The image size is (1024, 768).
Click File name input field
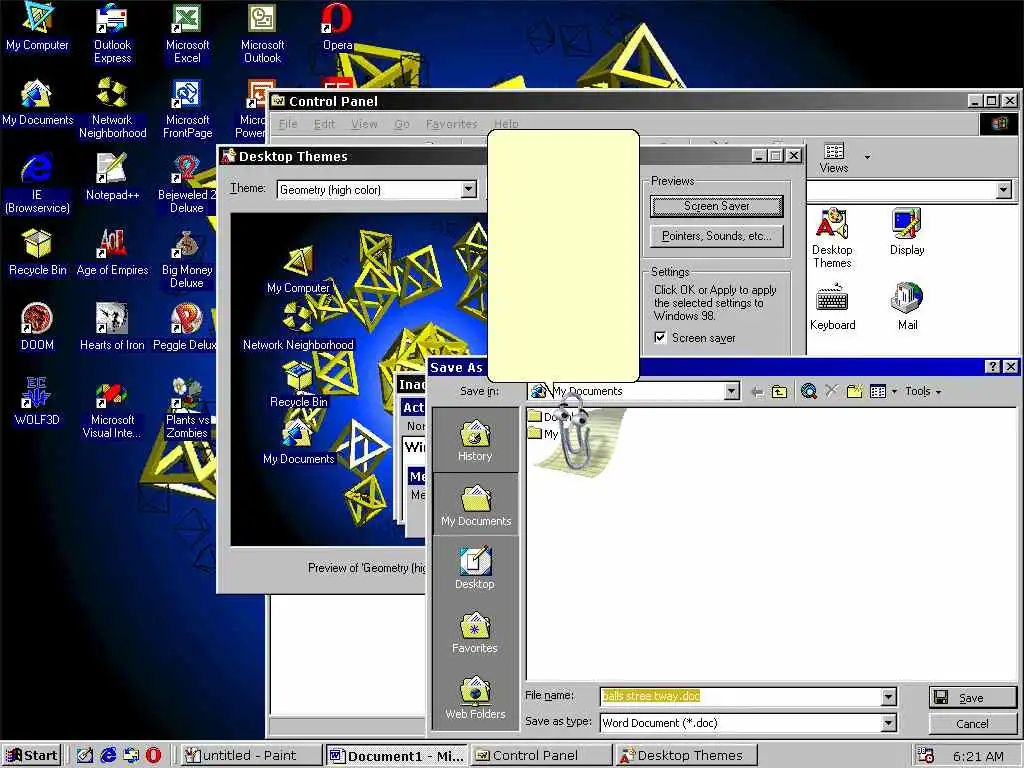pyautogui.click(x=741, y=697)
